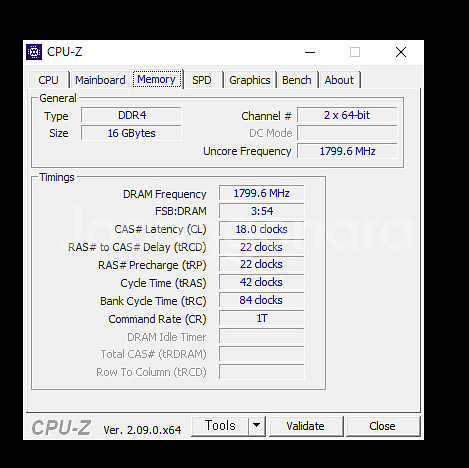Click the Bank Cycle Time (tRC) label
This screenshot has width=469, height=468.
coord(153,301)
